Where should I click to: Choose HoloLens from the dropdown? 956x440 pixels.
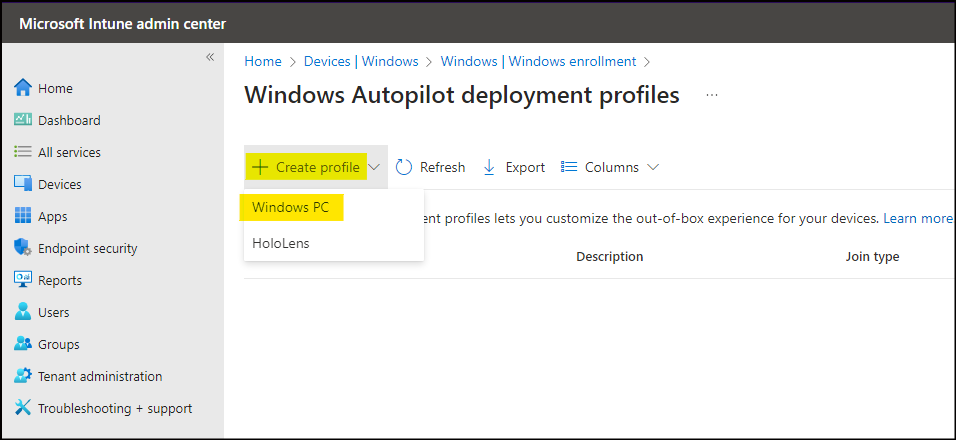coord(280,243)
